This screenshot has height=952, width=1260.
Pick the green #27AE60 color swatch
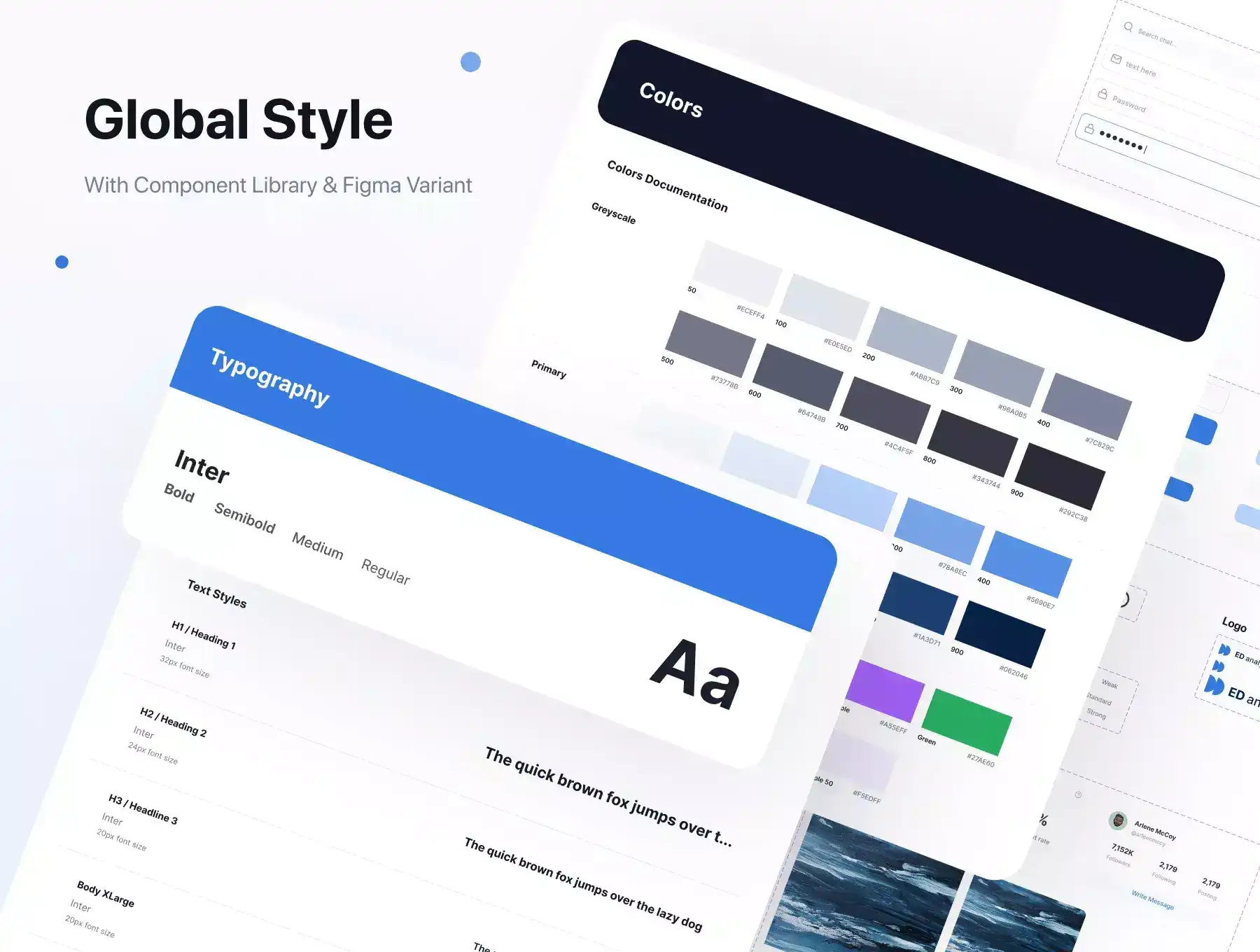point(967,721)
